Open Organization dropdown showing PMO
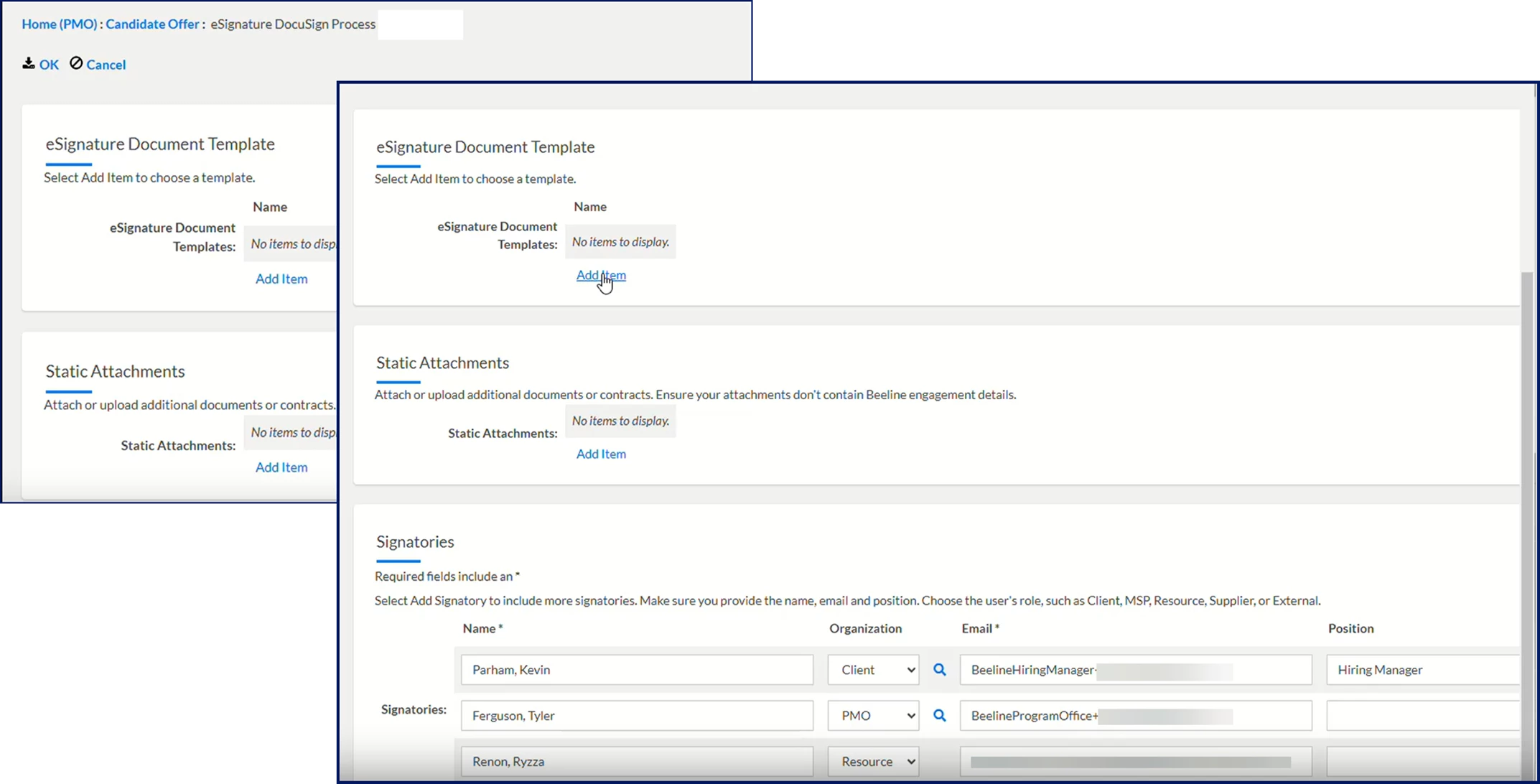 coord(873,716)
